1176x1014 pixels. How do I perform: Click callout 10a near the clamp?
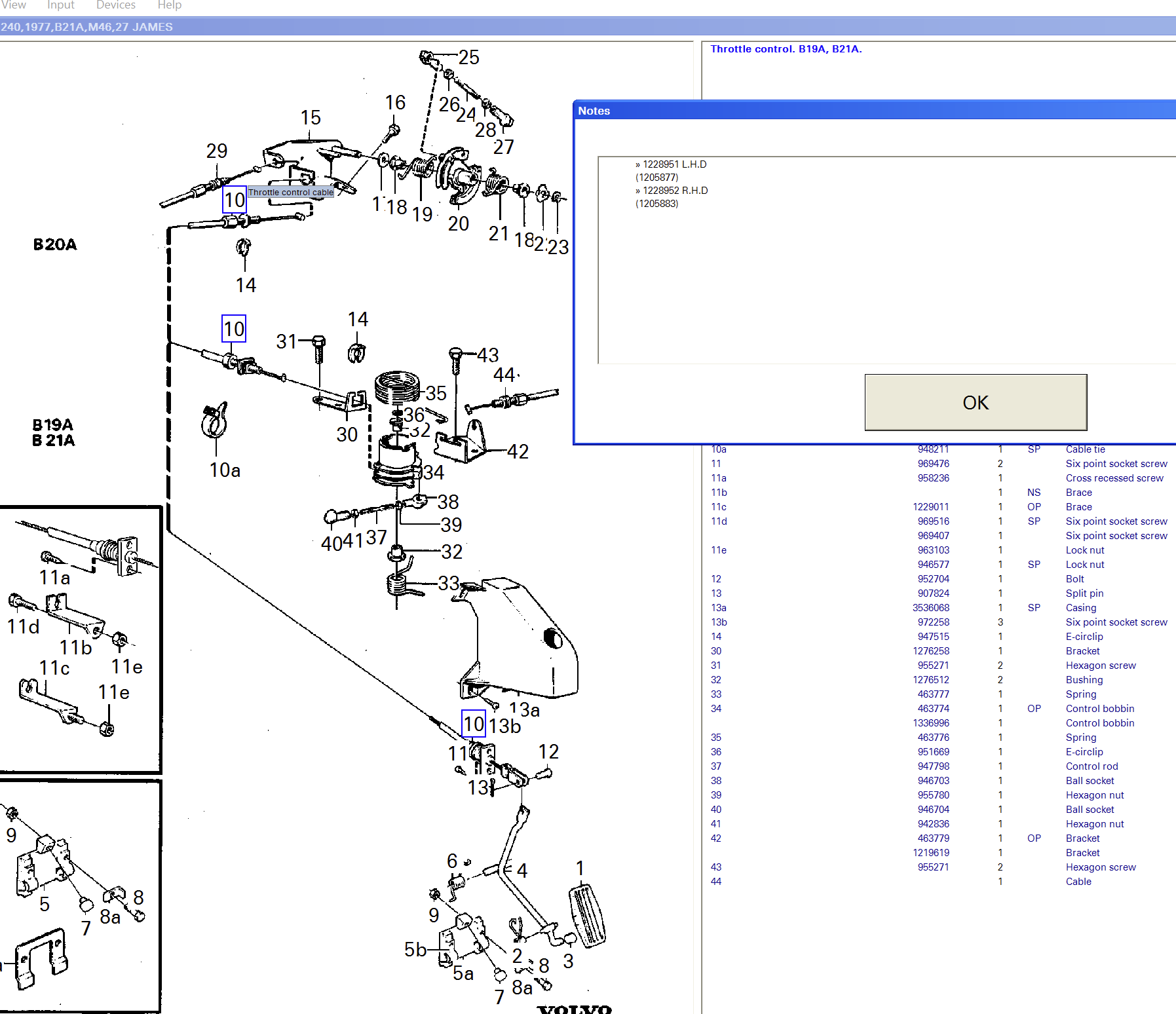(225, 470)
